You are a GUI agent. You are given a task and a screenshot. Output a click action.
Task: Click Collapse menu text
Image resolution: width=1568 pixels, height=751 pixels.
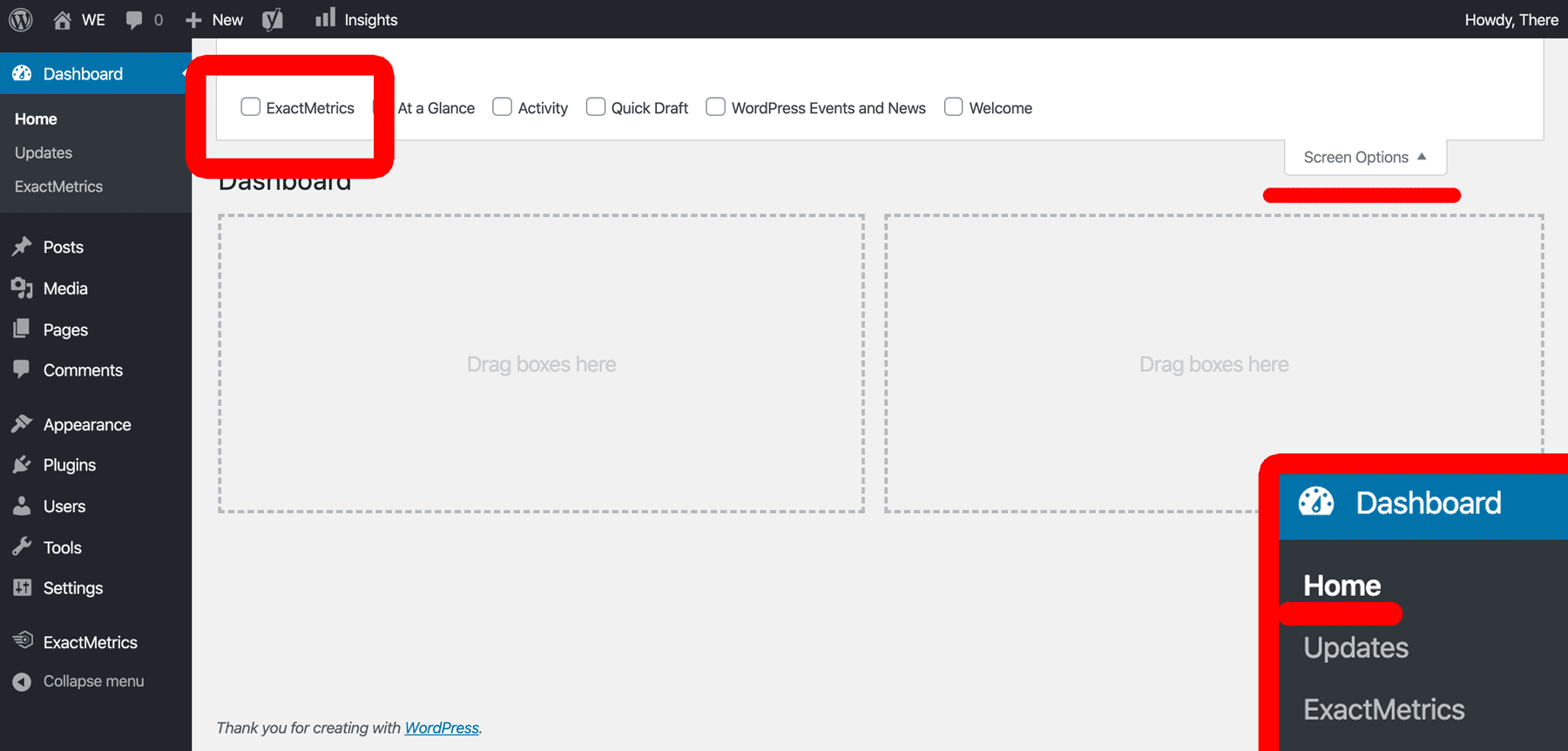coord(94,681)
